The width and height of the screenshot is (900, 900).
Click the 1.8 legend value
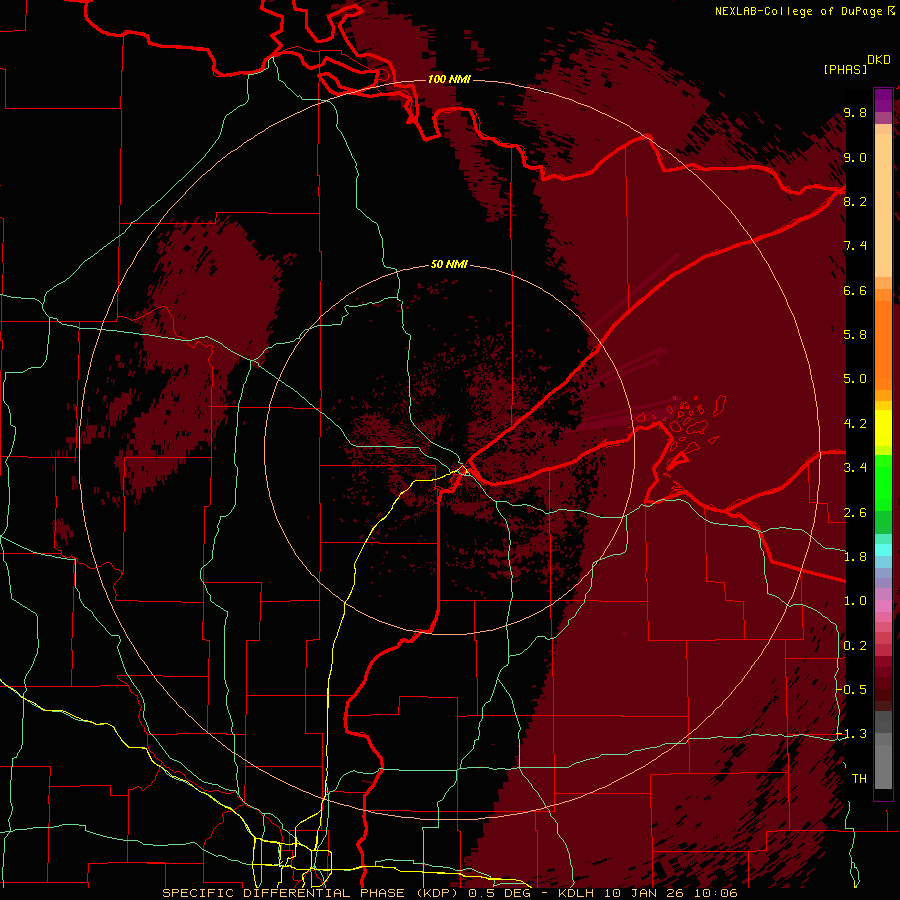tap(855, 557)
